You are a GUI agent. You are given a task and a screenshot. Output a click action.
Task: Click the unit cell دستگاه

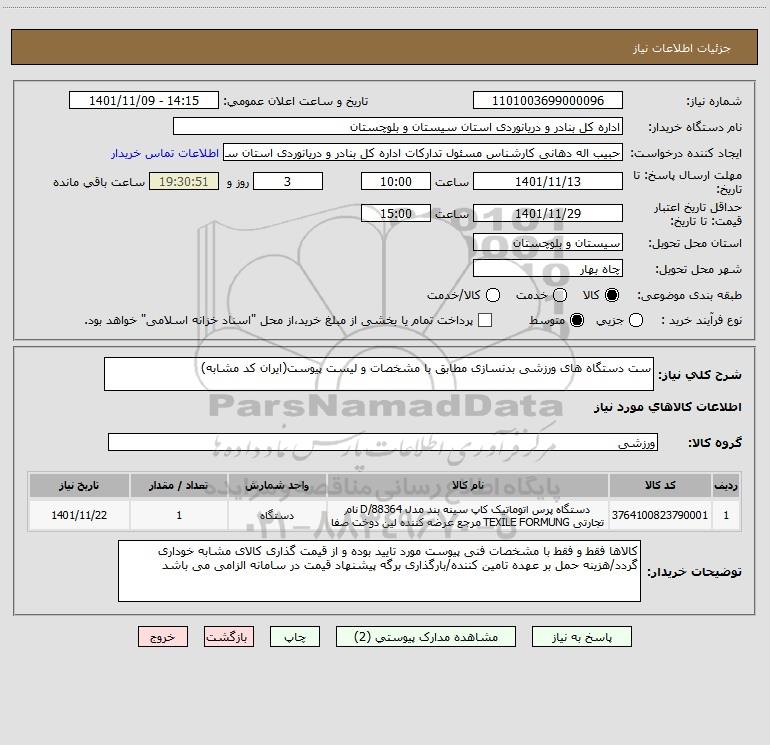[x=277, y=515]
